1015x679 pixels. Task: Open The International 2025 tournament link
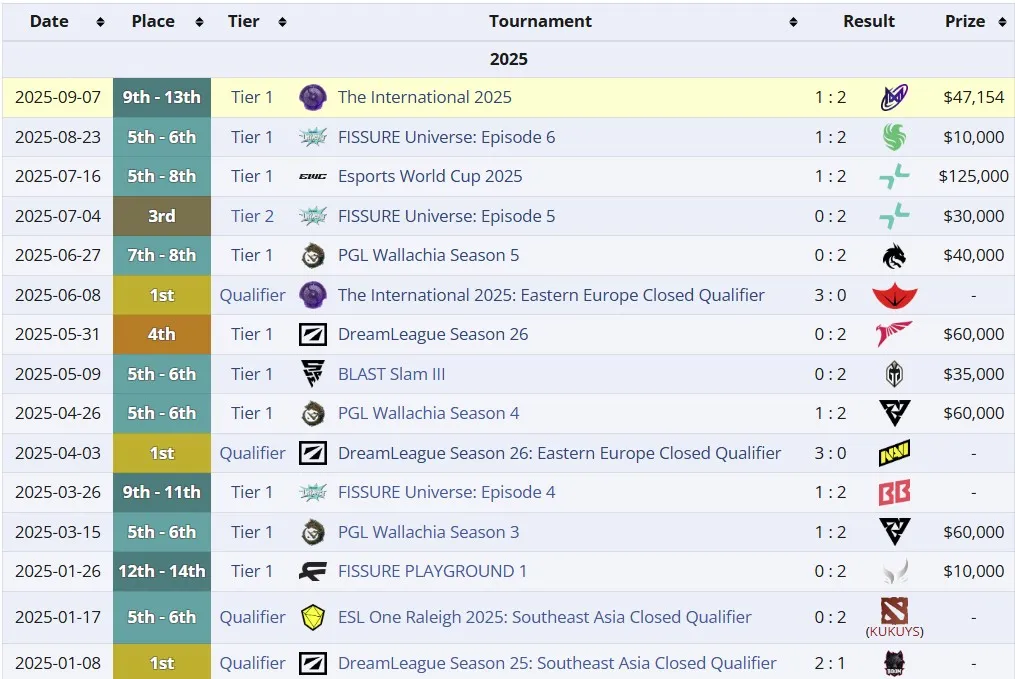(x=425, y=97)
